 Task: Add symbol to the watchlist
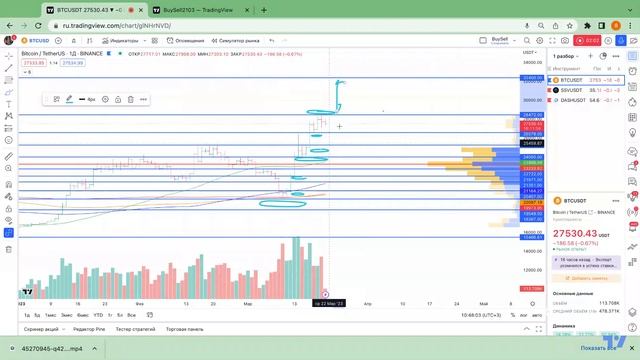(x=590, y=56)
